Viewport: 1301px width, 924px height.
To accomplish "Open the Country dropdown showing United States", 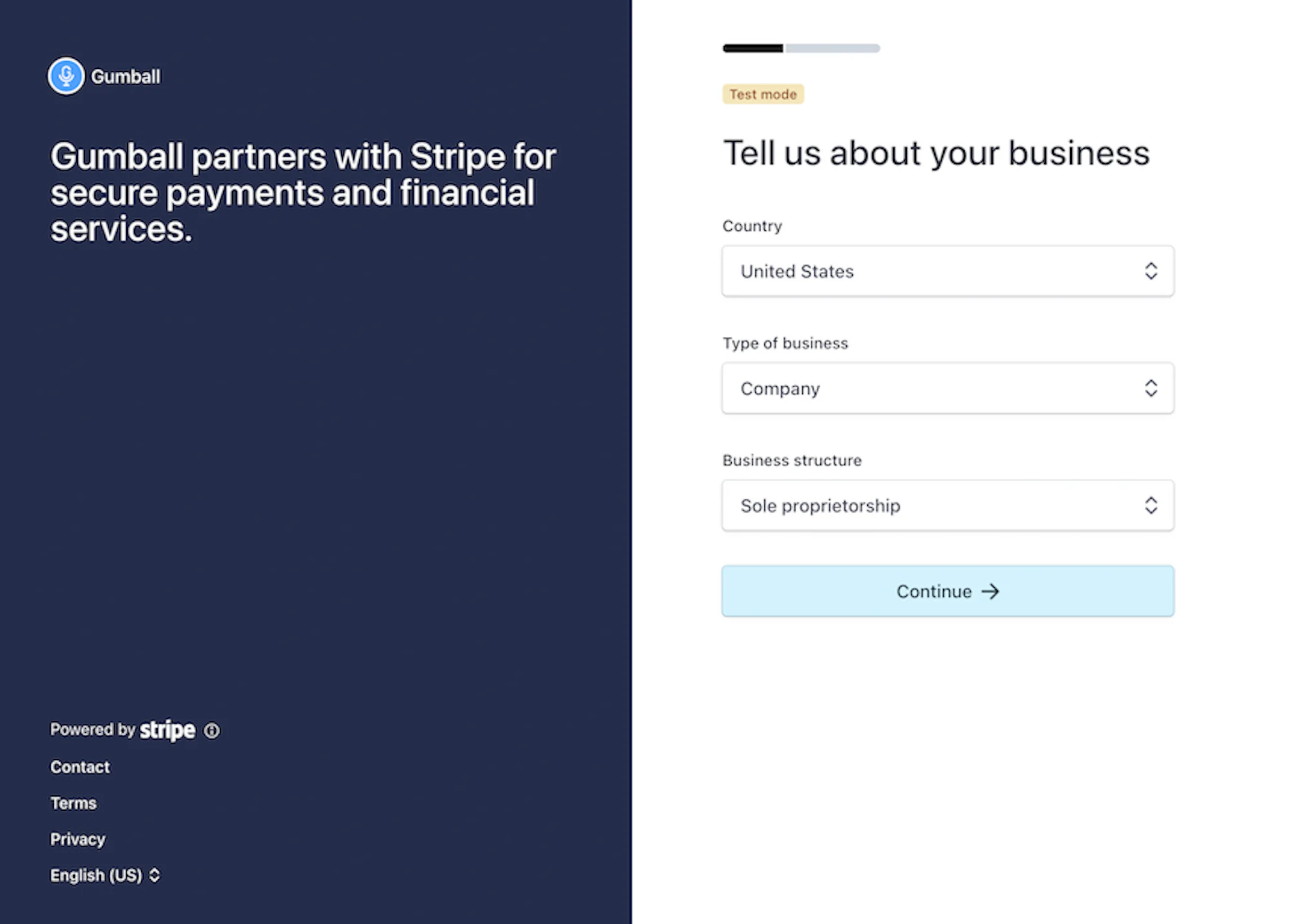I will click(948, 271).
